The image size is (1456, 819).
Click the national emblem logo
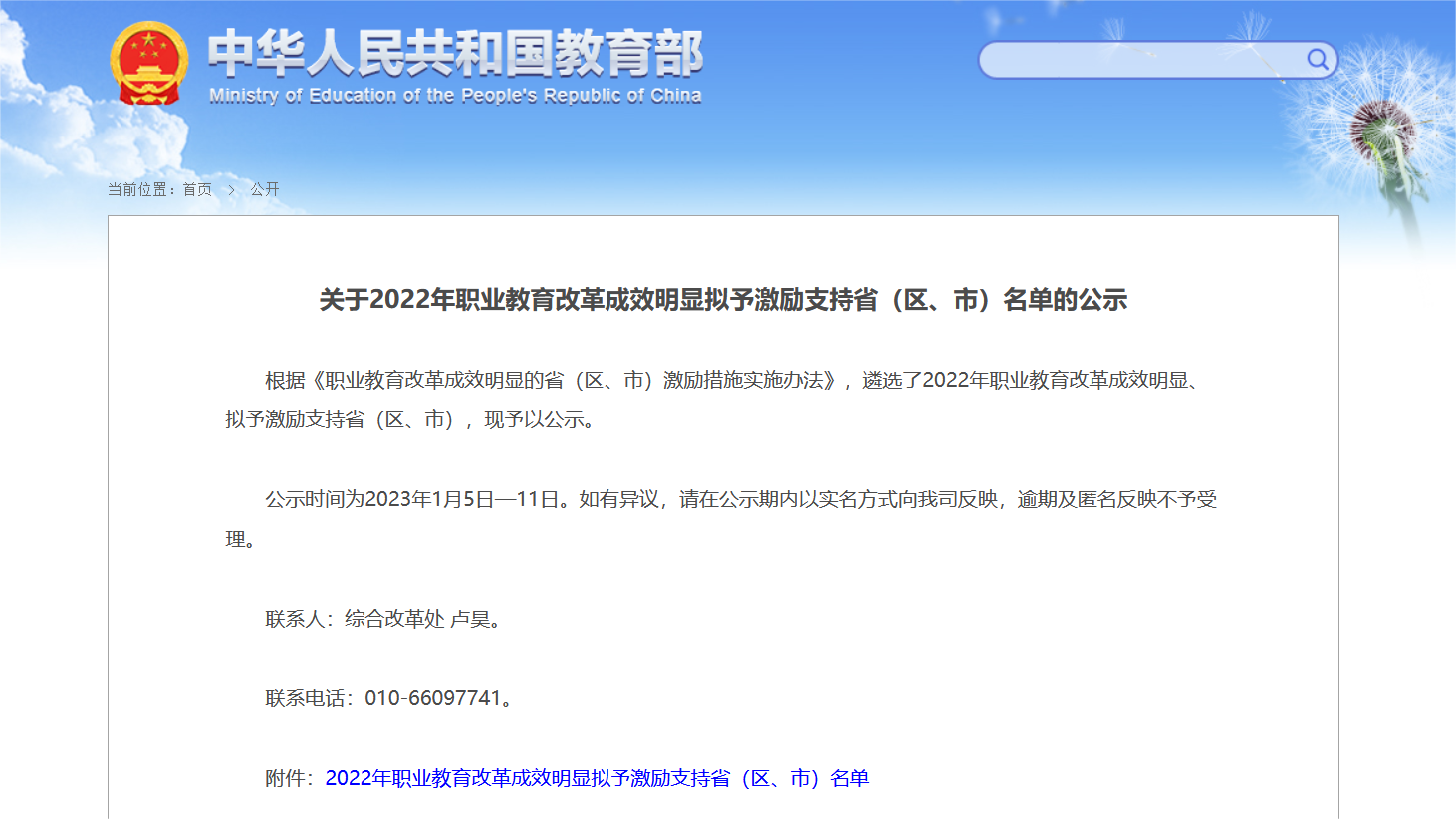coord(148,64)
